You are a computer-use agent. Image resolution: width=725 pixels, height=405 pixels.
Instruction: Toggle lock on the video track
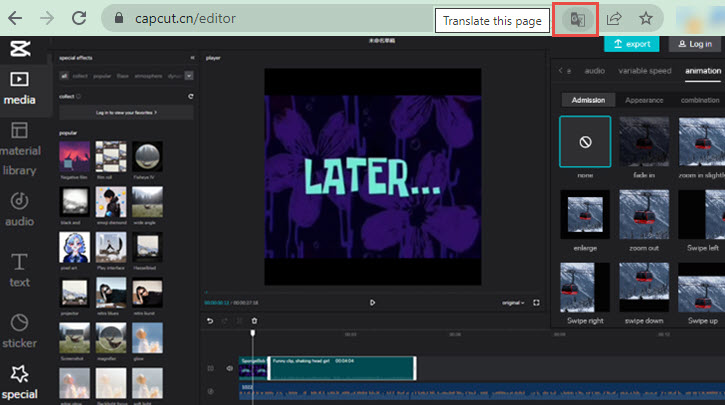(x=209, y=368)
